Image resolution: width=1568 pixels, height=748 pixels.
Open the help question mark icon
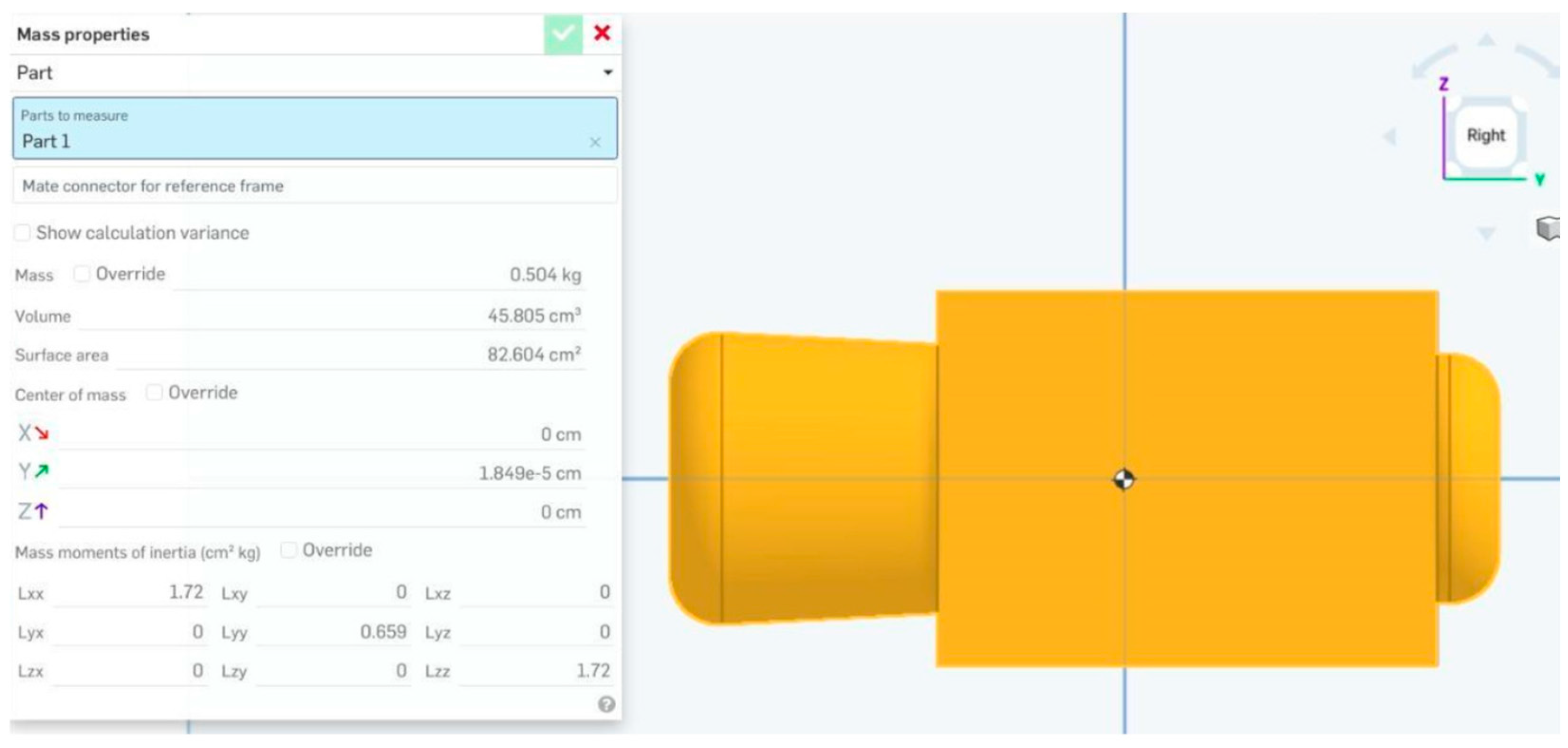coord(606,704)
